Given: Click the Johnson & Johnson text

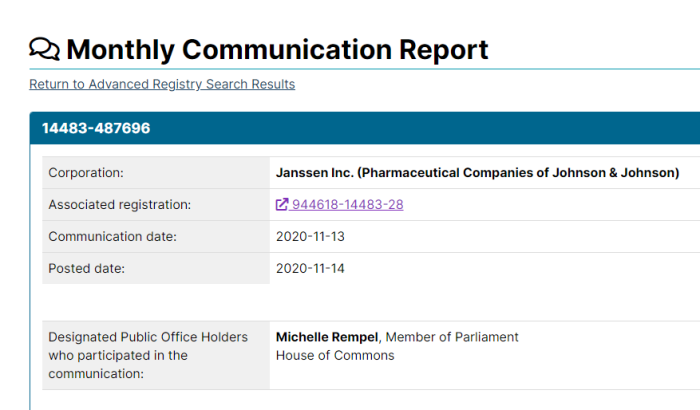Looking at the screenshot, I should pyautogui.click(x=614, y=173).
